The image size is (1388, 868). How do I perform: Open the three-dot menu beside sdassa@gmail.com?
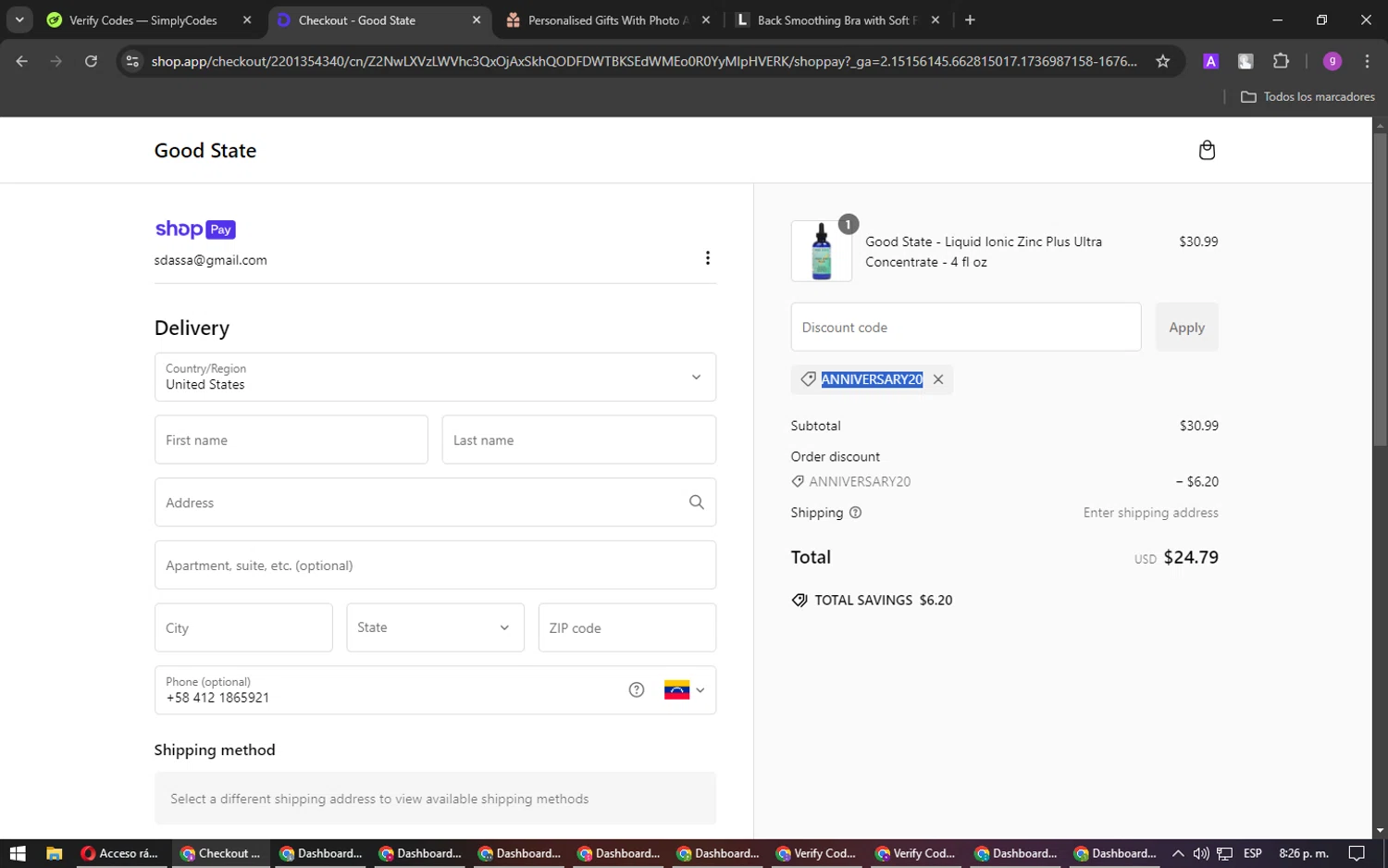[708, 258]
